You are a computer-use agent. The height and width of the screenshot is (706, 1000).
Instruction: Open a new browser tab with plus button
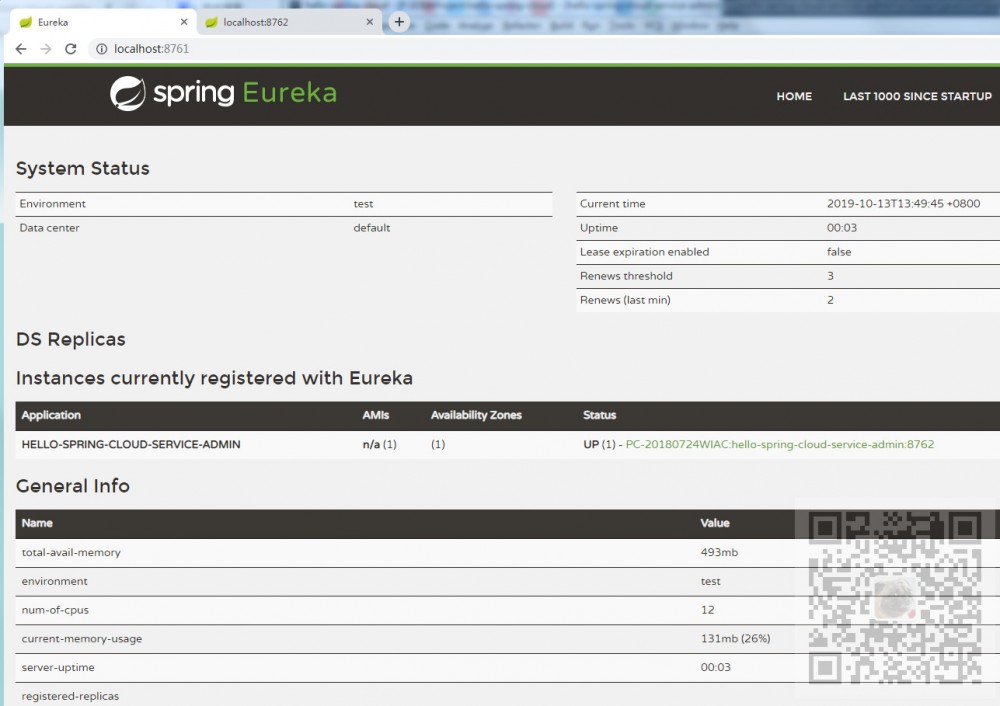pyautogui.click(x=399, y=22)
